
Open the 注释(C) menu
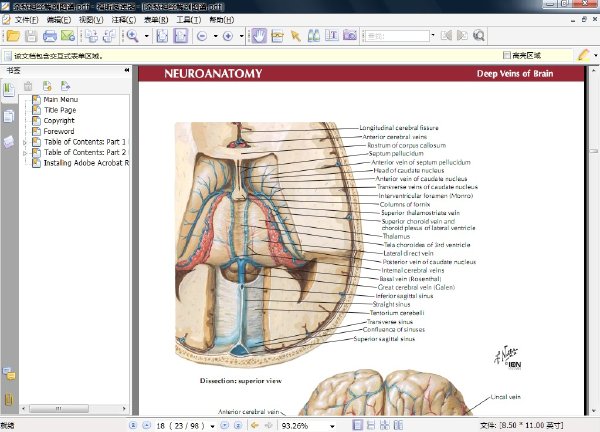[124, 20]
